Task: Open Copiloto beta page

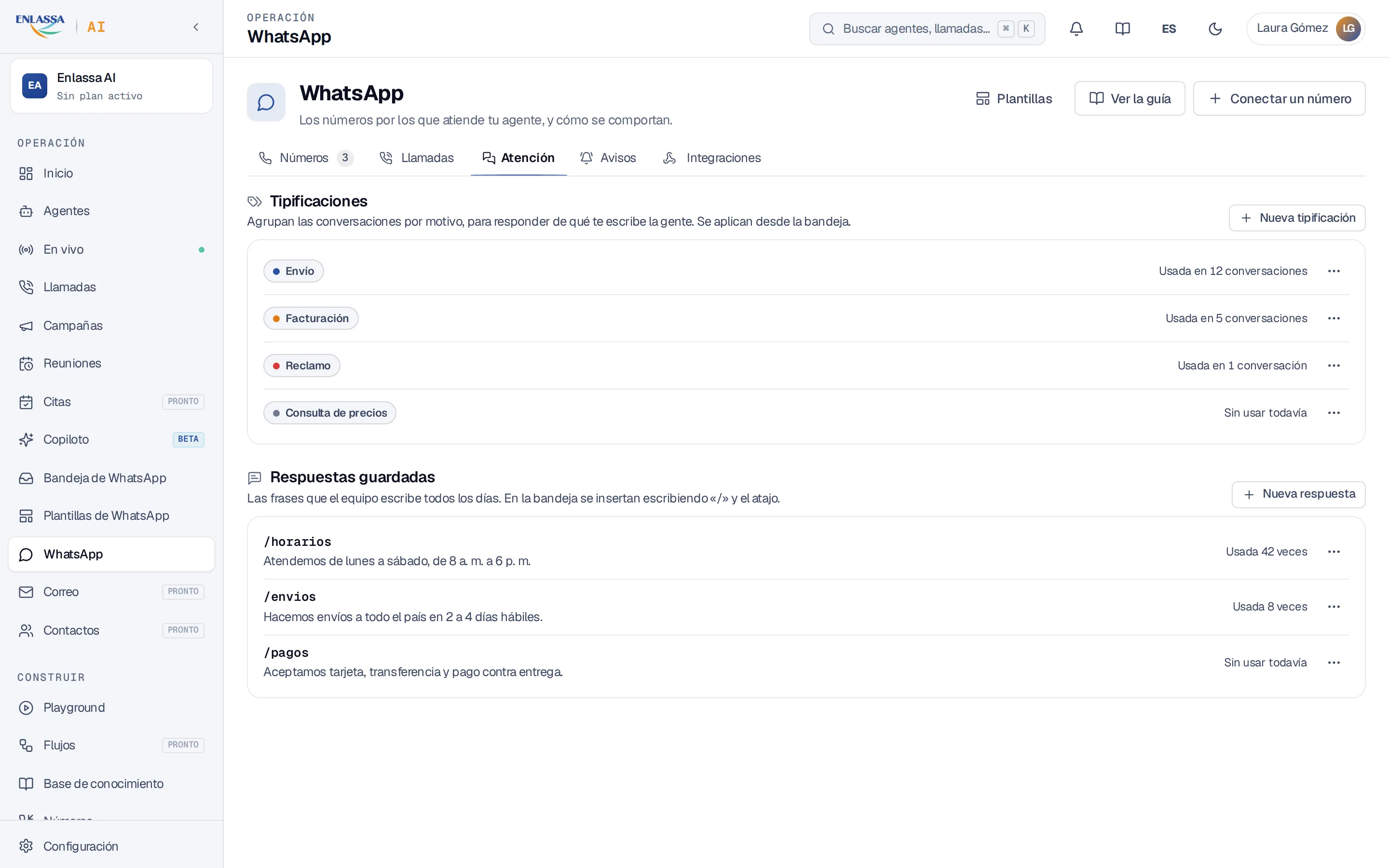Action: 111,440
